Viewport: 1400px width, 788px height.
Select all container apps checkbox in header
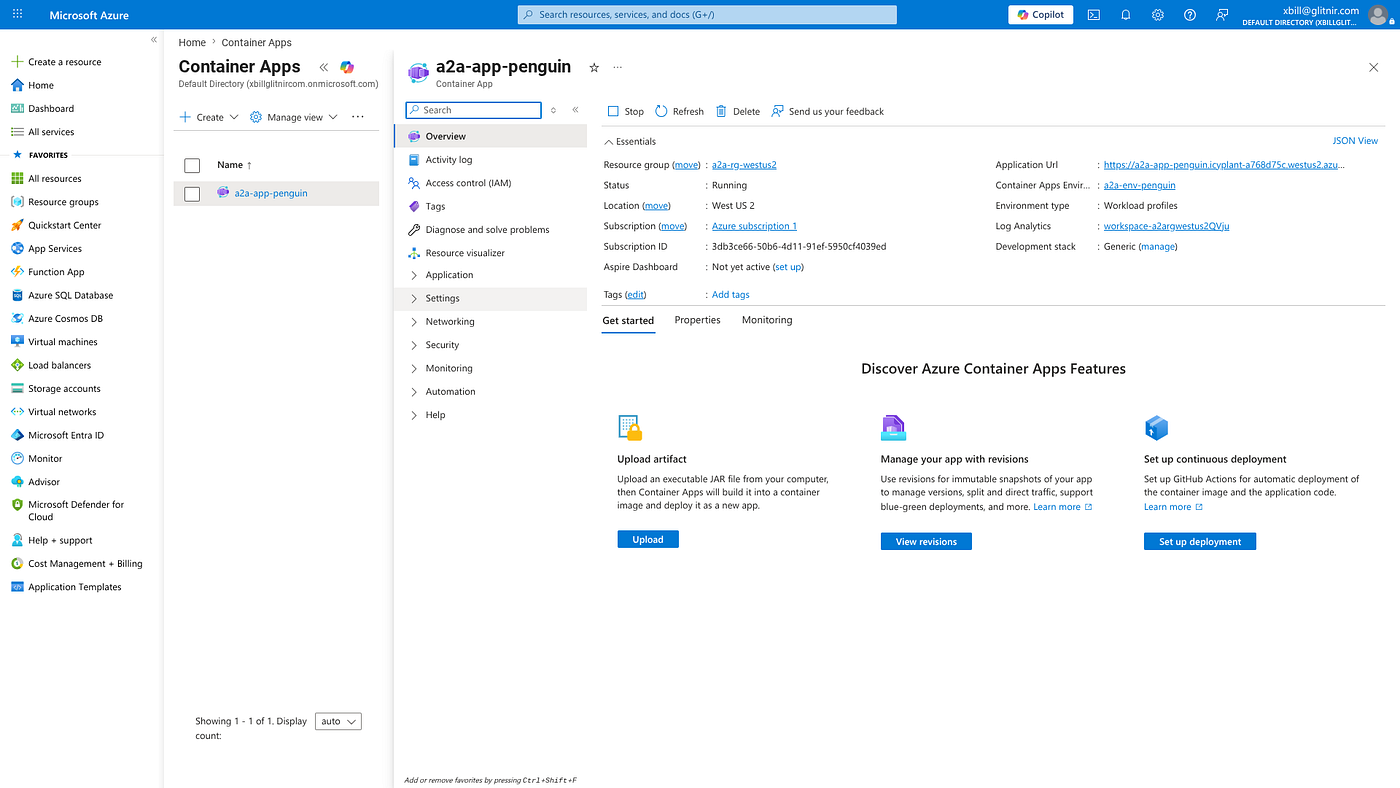[192, 165]
